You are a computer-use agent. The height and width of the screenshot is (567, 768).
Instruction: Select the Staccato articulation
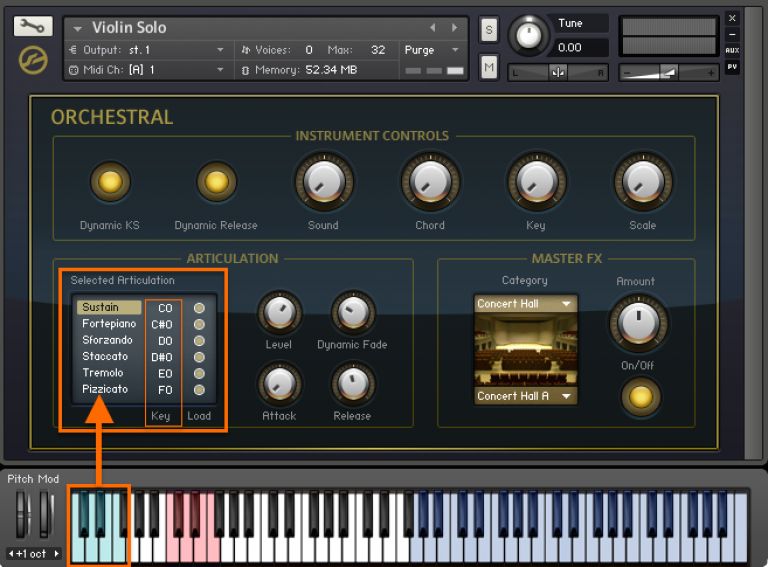(105, 357)
